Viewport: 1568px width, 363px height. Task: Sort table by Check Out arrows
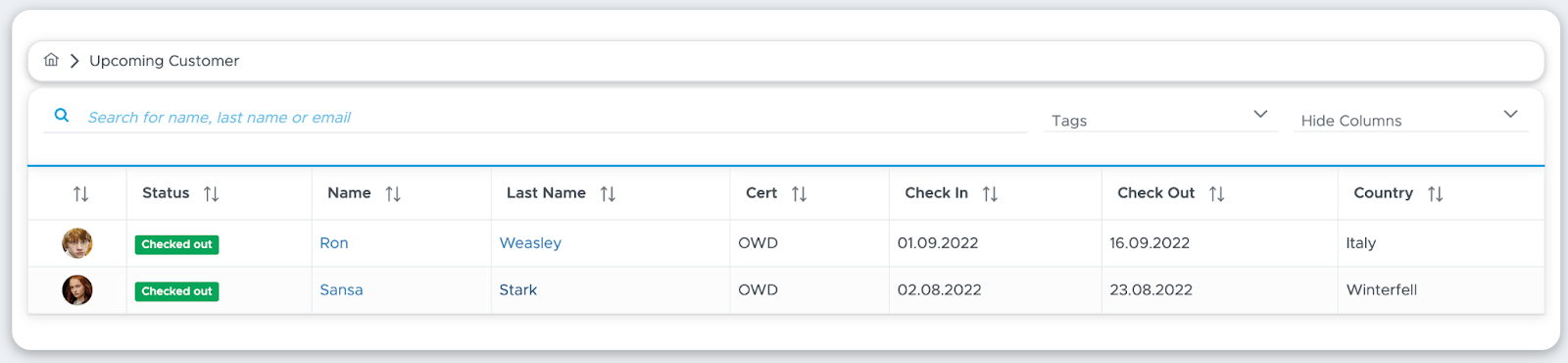point(1216,194)
